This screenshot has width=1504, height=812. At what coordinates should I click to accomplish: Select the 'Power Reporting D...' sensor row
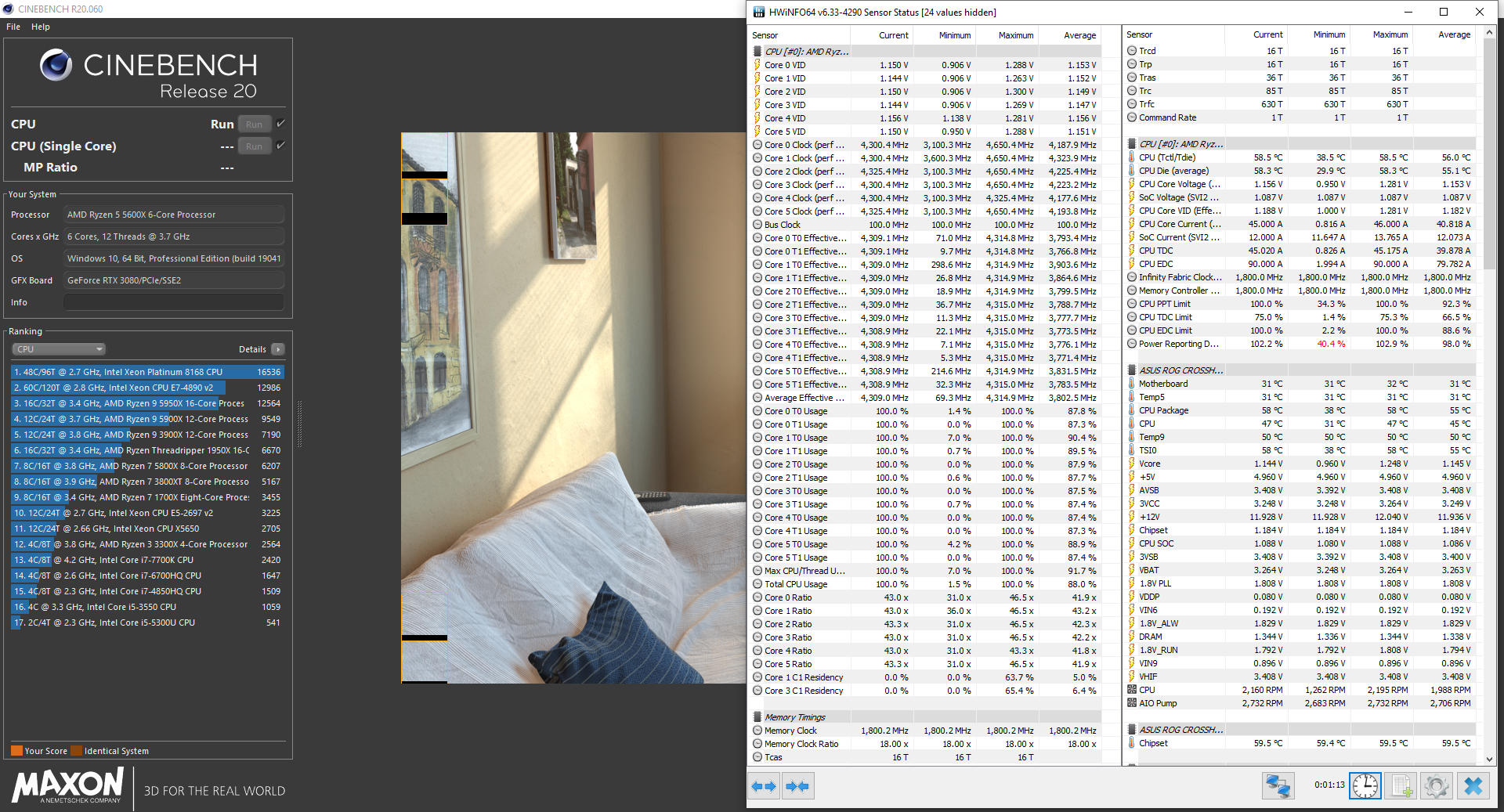[x=1301, y=344]
